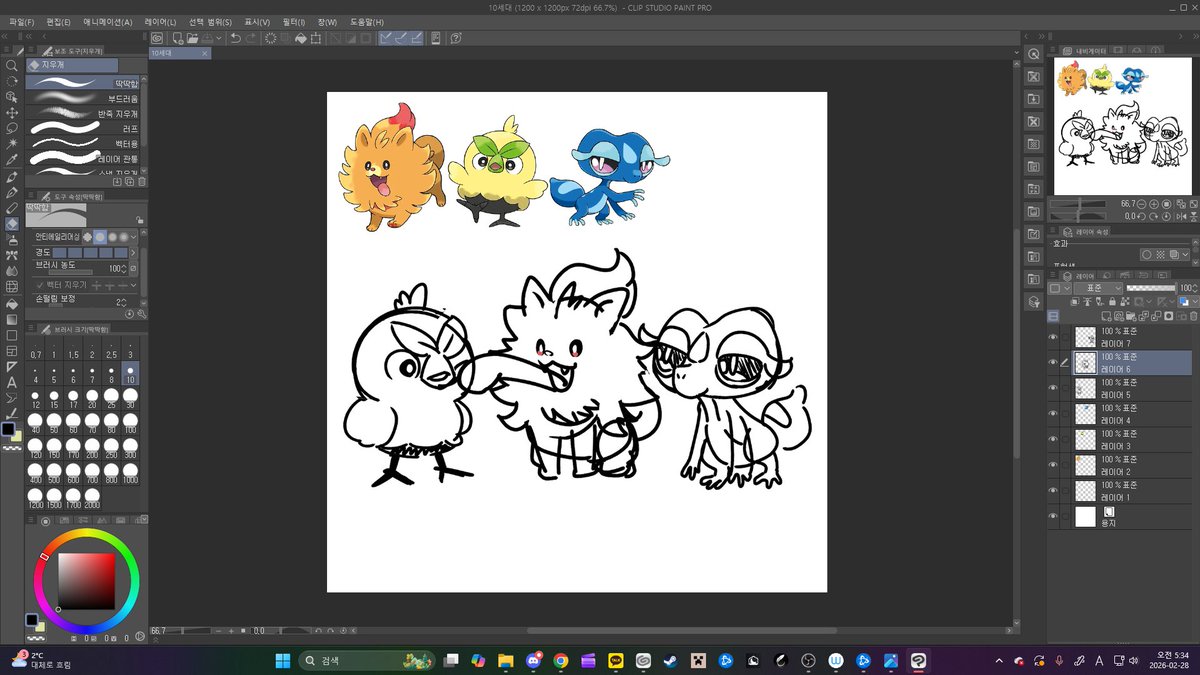This screenshot has width=1200, height=675.
Task: Hide layer 레이어 4 eye icon
Action: coord(1053,413)
